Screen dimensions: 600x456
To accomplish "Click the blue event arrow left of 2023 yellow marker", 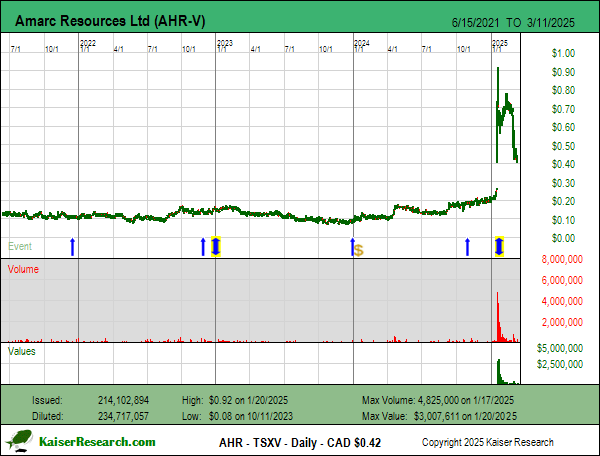I will click(203, 247).
